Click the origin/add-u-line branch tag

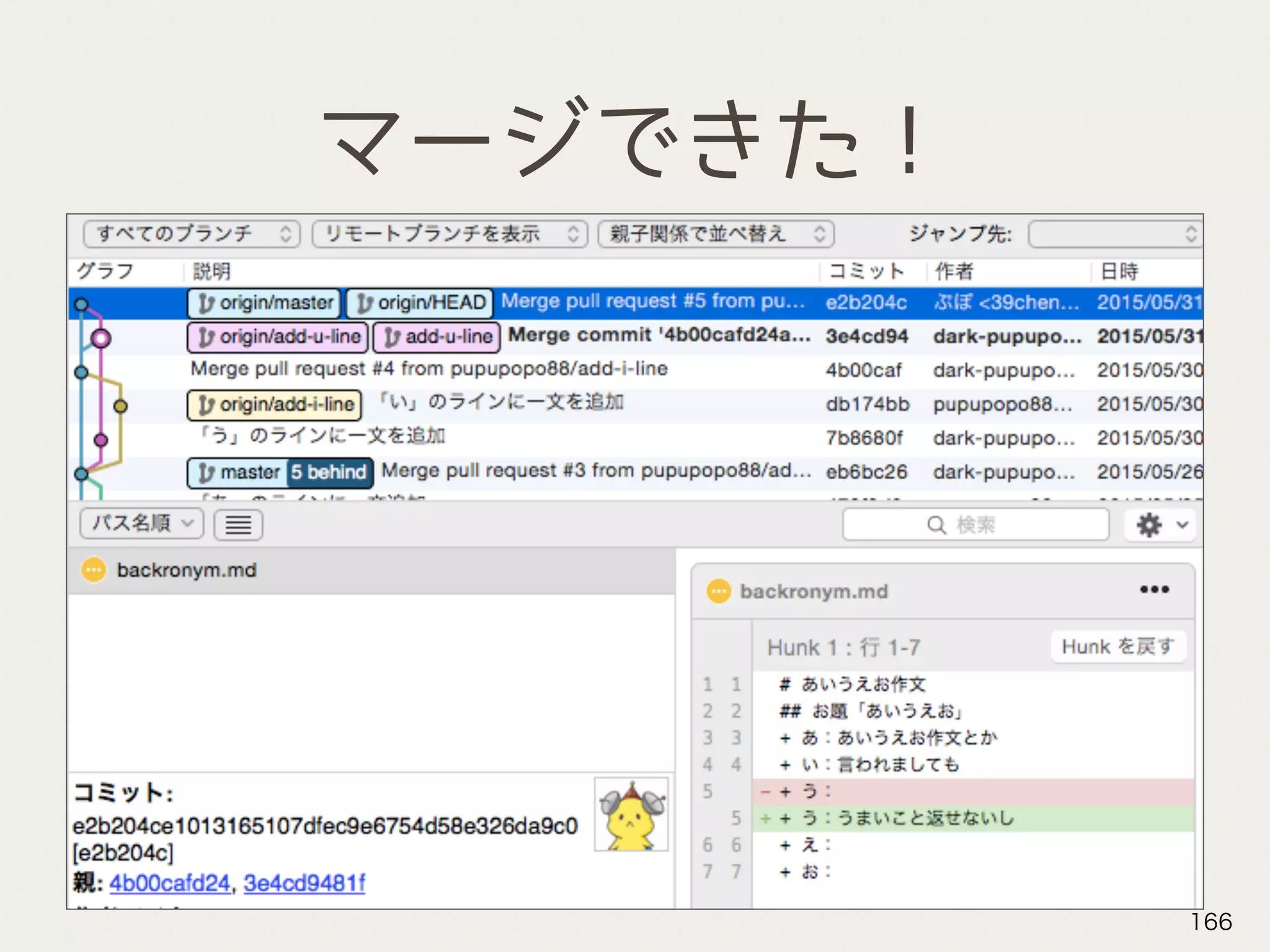(278, 337)
